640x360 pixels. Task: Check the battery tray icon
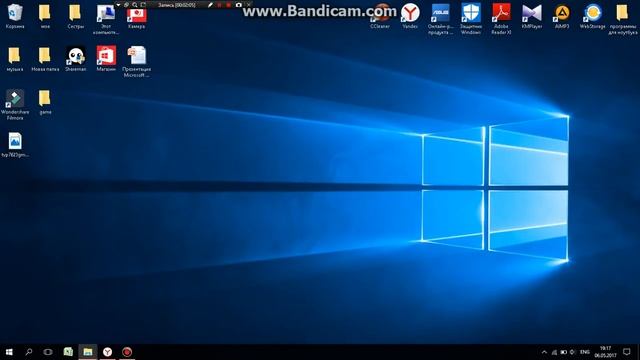(x=563, y=352)
